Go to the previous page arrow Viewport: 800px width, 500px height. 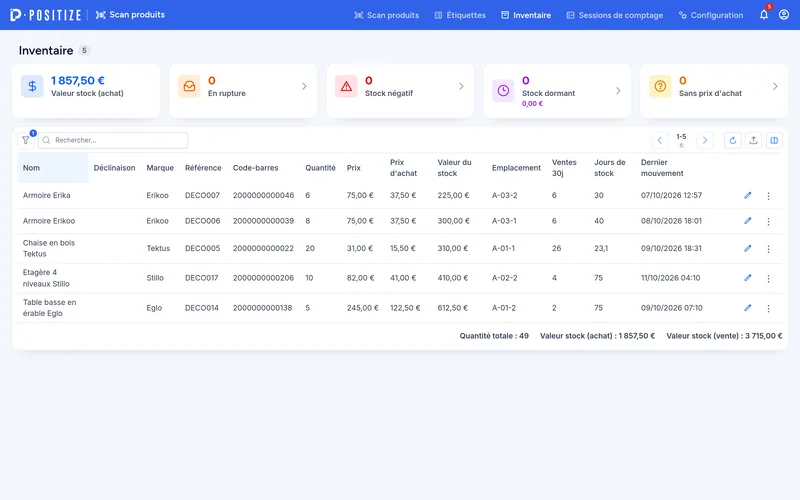(660, 140)
